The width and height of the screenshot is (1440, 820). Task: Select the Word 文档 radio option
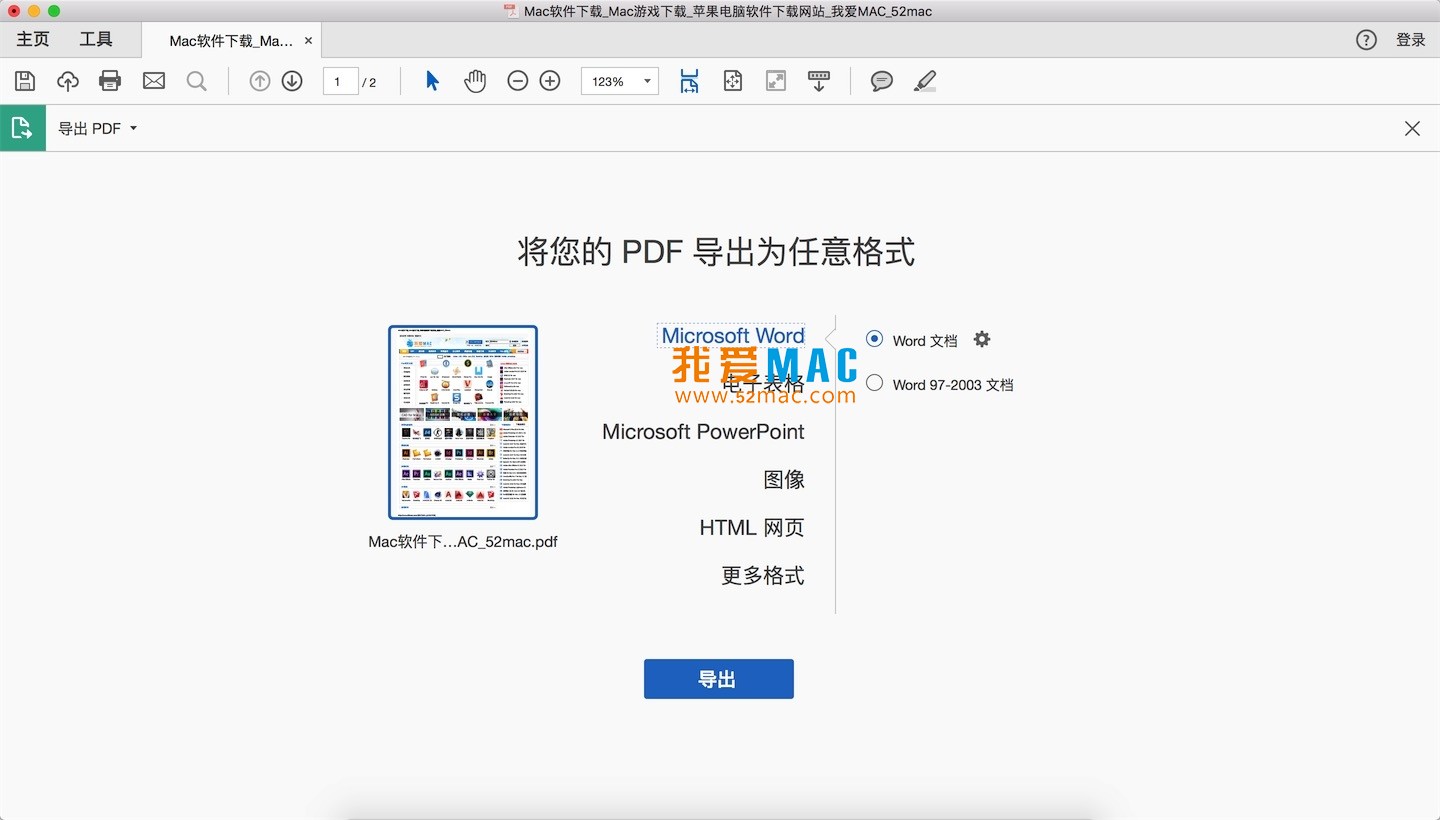click(875, 339)
